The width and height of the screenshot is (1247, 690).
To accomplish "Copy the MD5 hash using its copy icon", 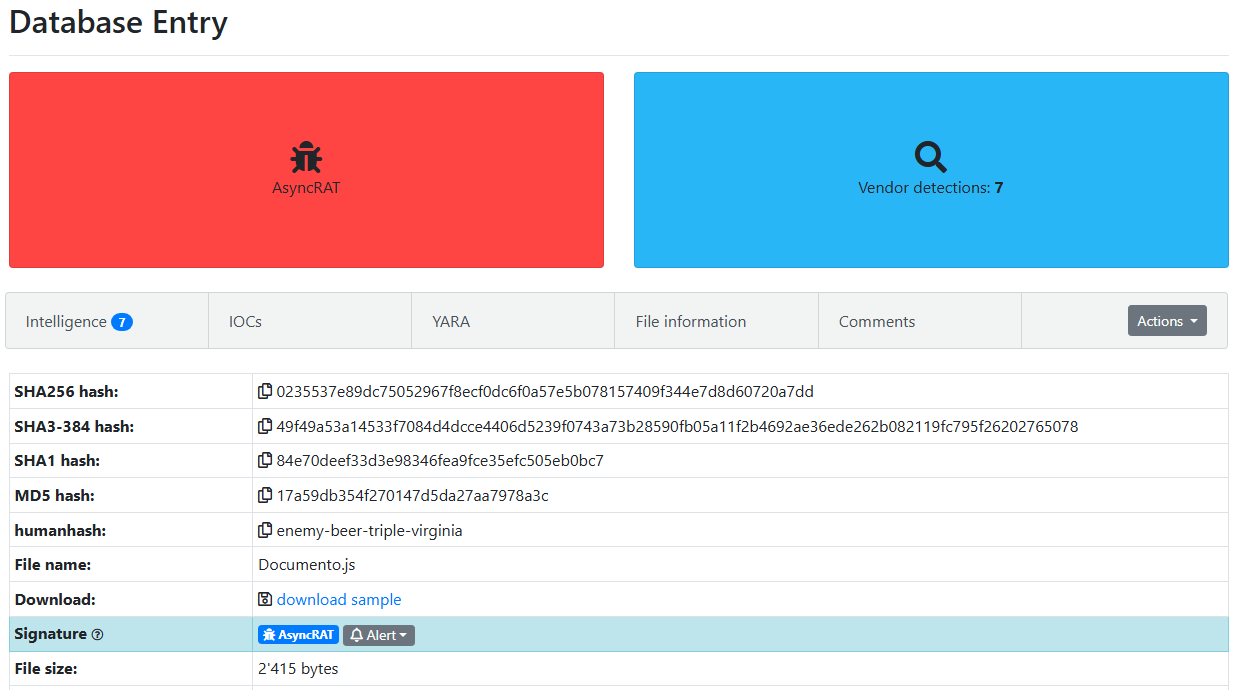I will click(x=265, y=495).
